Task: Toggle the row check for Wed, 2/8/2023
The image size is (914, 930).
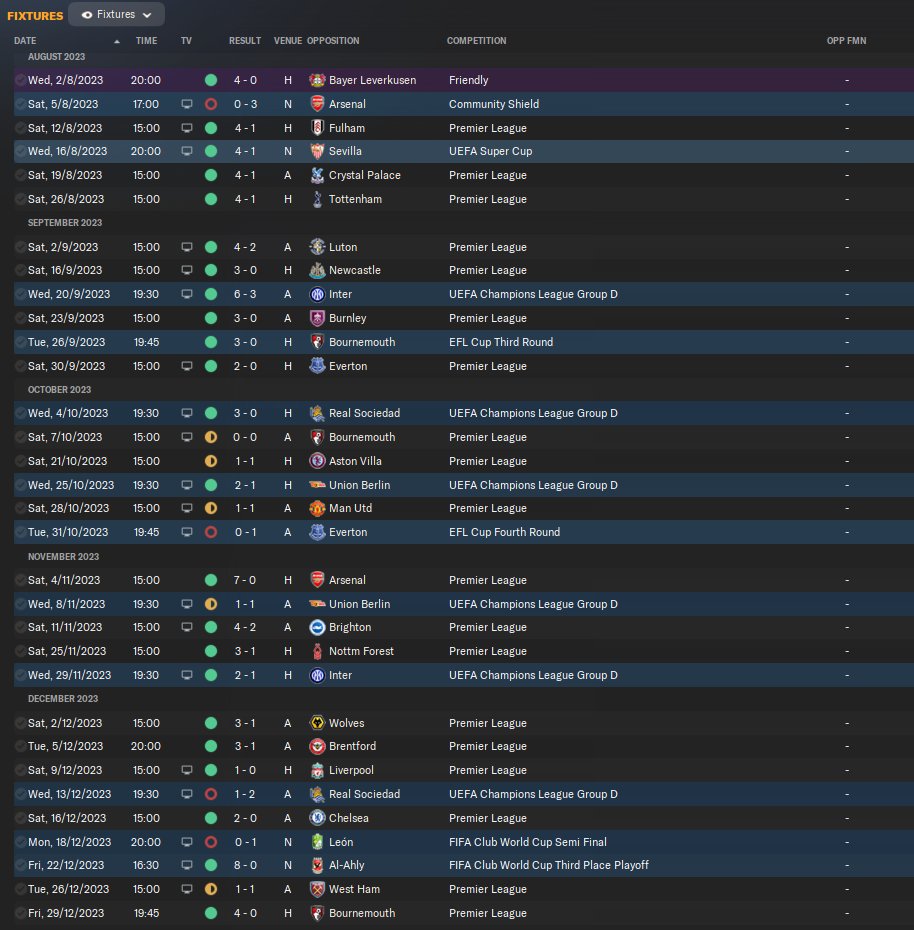Action: pos(20,80)
